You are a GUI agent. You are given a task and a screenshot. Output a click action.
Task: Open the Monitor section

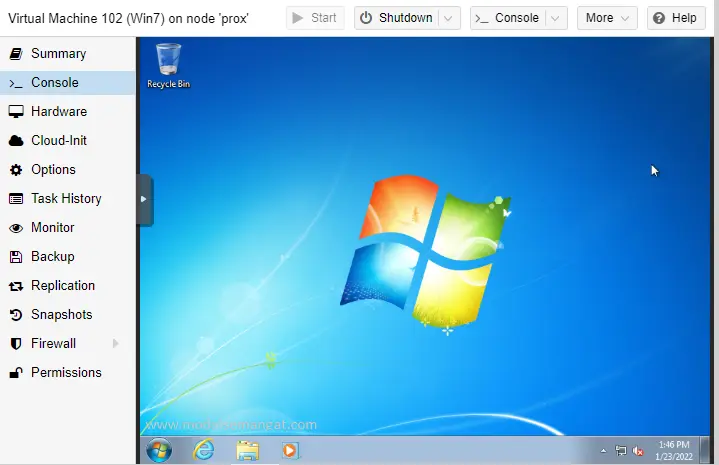click(x=67, y=227)
